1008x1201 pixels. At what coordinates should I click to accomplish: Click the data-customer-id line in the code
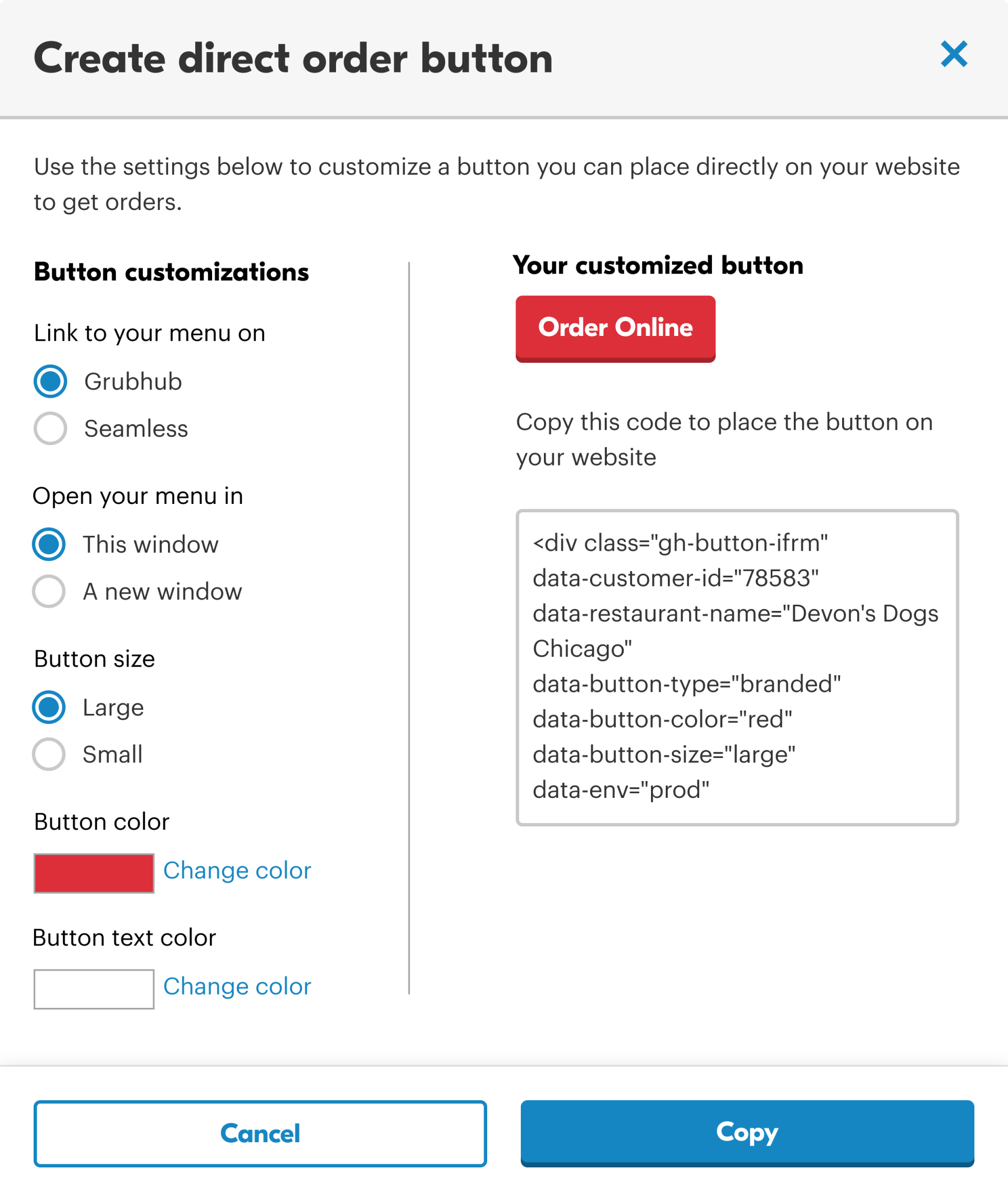tap(675, 578)
